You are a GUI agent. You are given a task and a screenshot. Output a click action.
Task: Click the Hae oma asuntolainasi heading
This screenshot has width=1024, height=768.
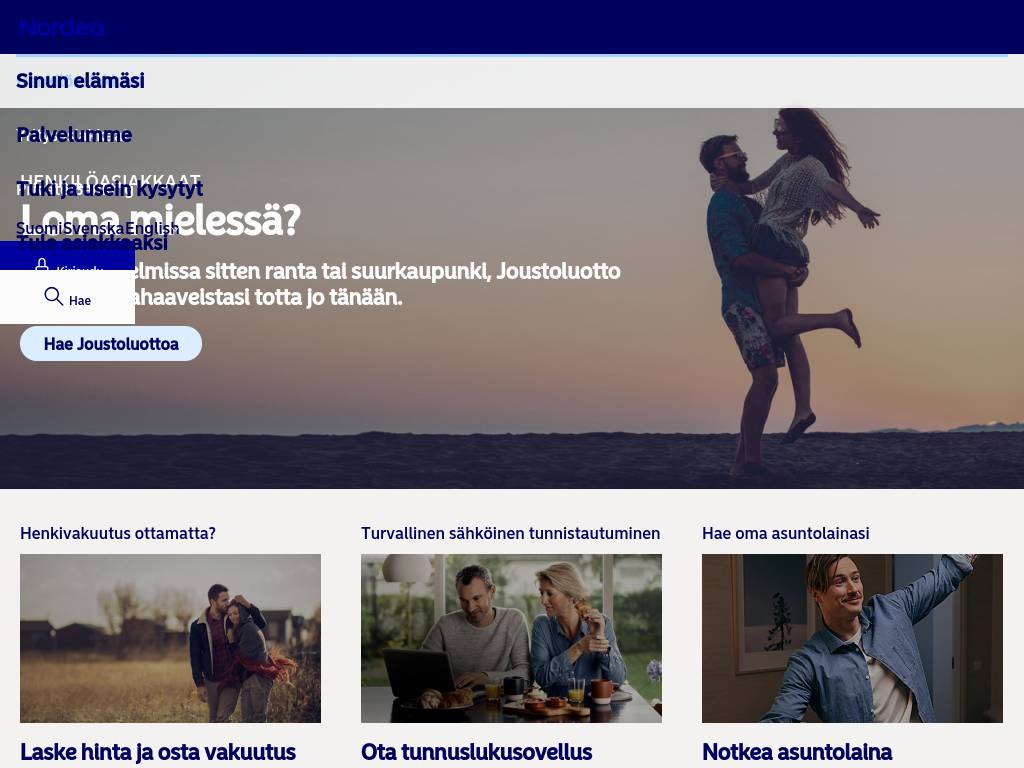[x=785, y=534]
